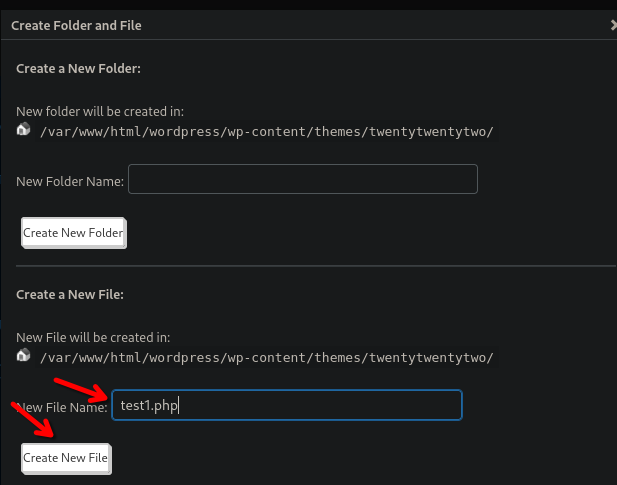Screen dimensions: 617x485
Task: Click the "Create a New File:" heading
Action: point(69,294)
